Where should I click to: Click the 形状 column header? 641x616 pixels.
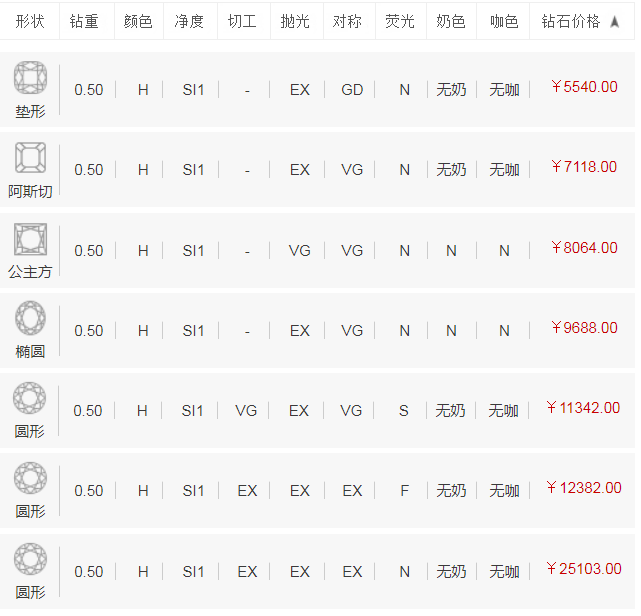click(x=30, y=21)
